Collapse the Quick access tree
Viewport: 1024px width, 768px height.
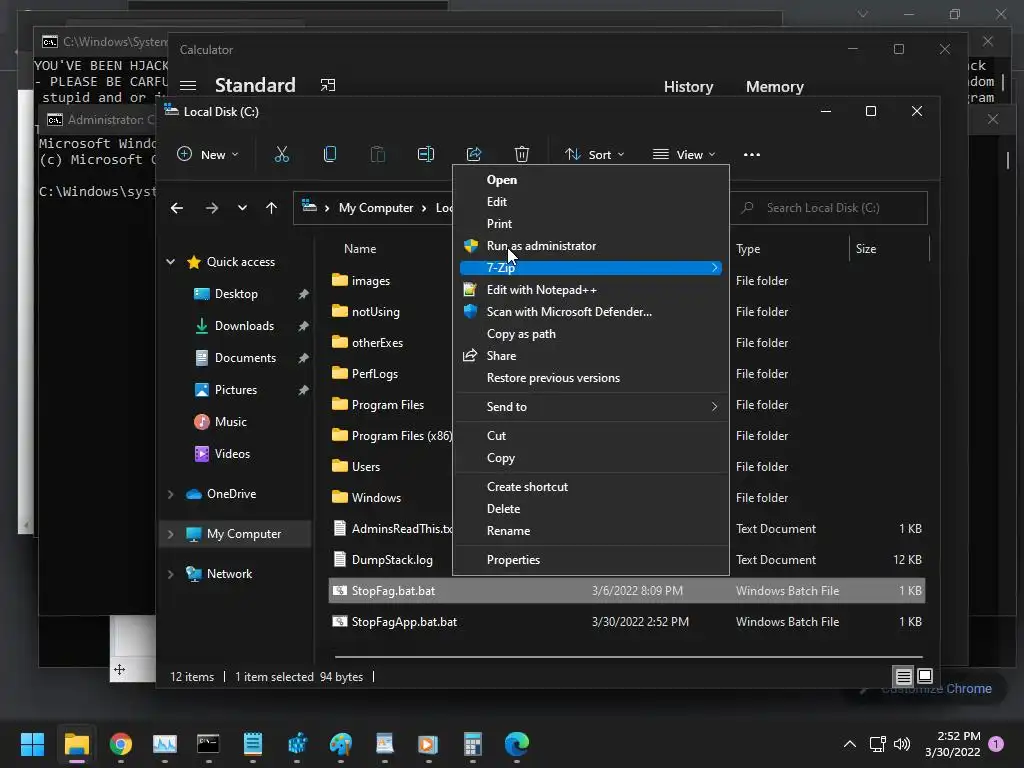tap(170, 261)
